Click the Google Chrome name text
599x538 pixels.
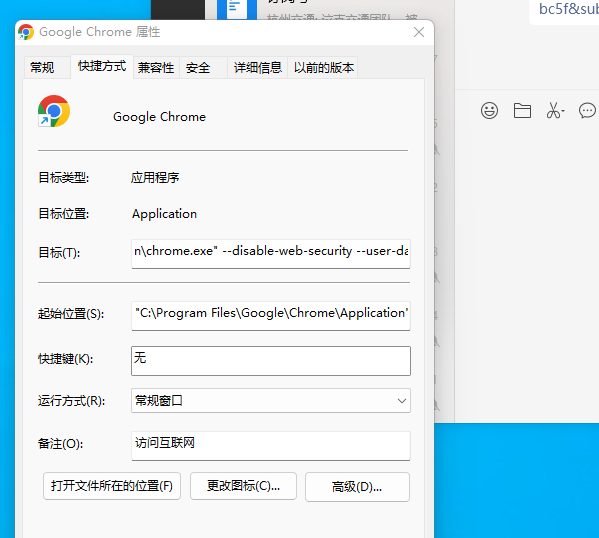(x=159, y=117)
